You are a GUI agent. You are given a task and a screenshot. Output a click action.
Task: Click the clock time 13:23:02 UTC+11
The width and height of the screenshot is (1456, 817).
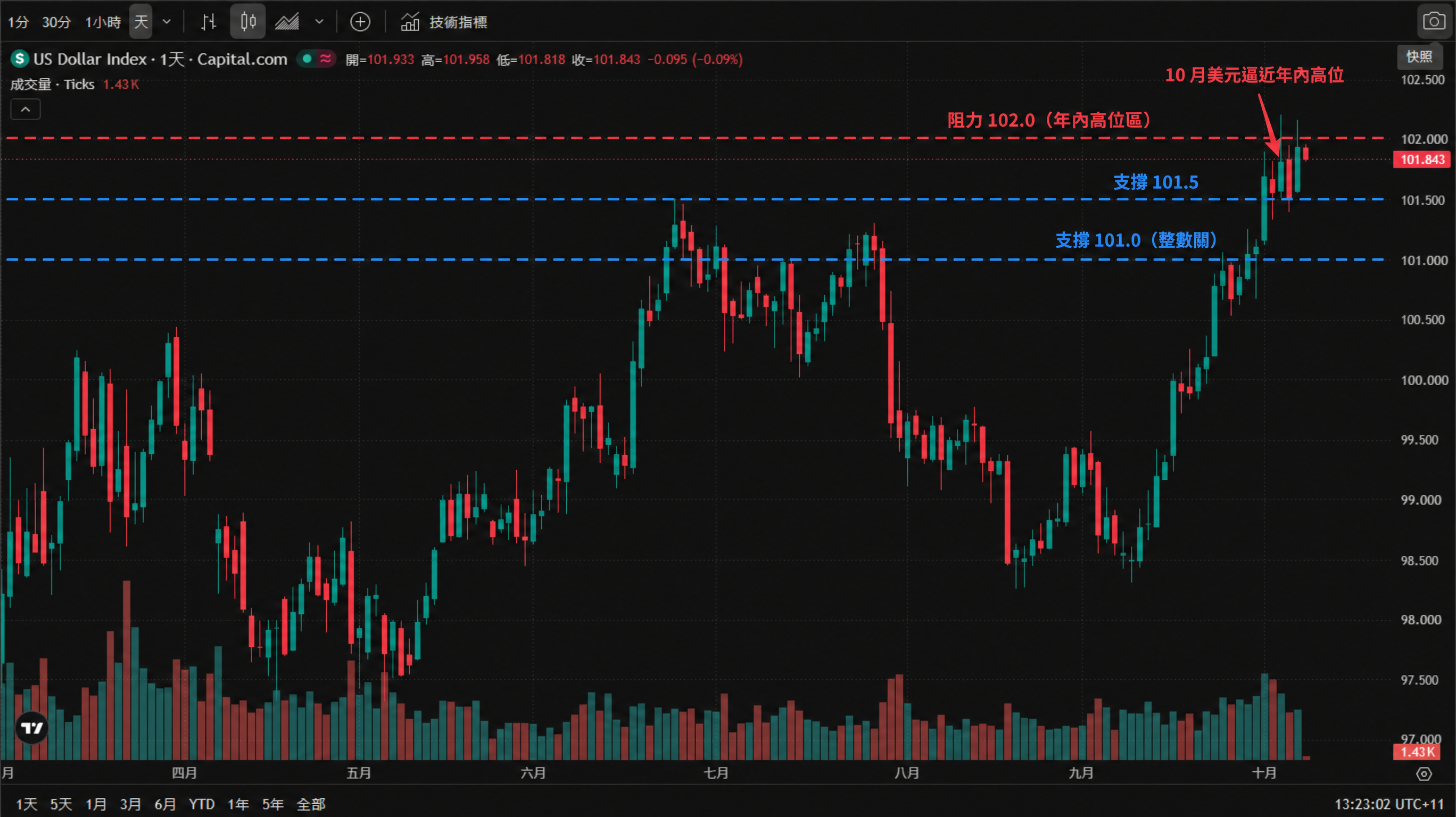pos(1389,804)
